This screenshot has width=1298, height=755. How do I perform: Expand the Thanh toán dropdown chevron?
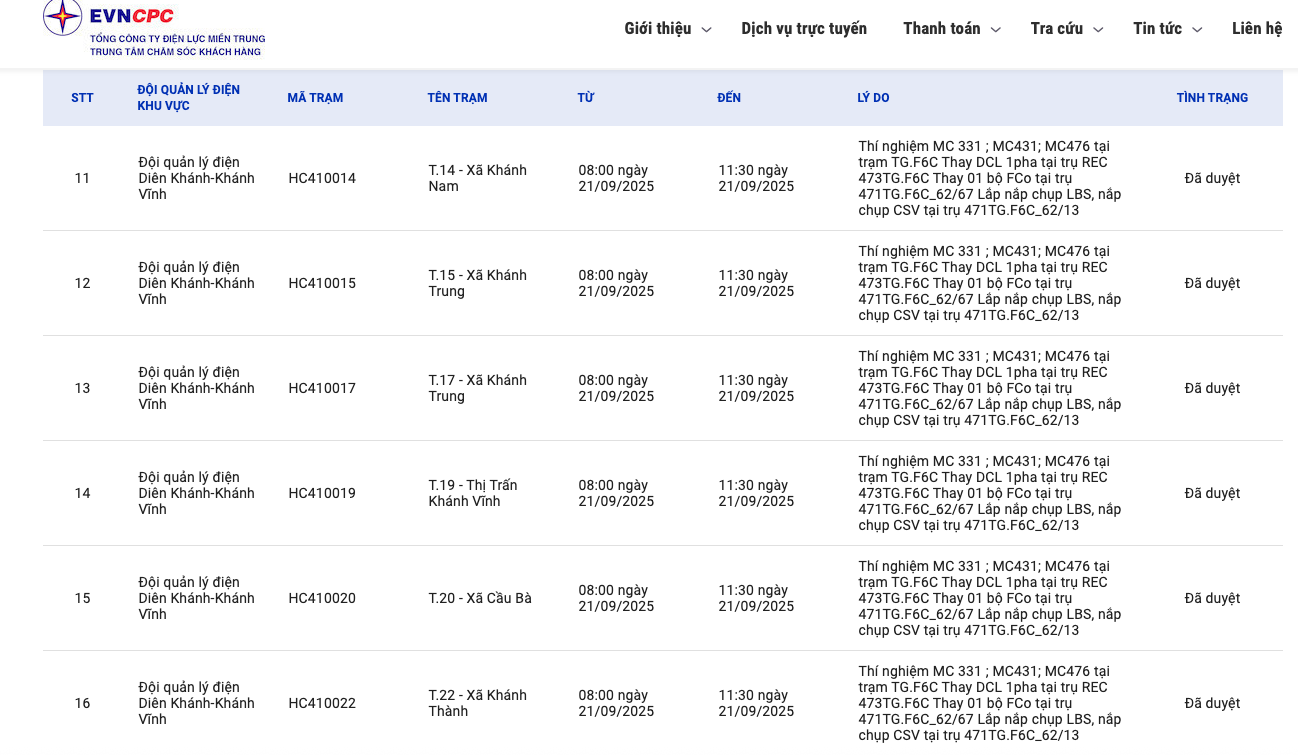coord(995,30)
